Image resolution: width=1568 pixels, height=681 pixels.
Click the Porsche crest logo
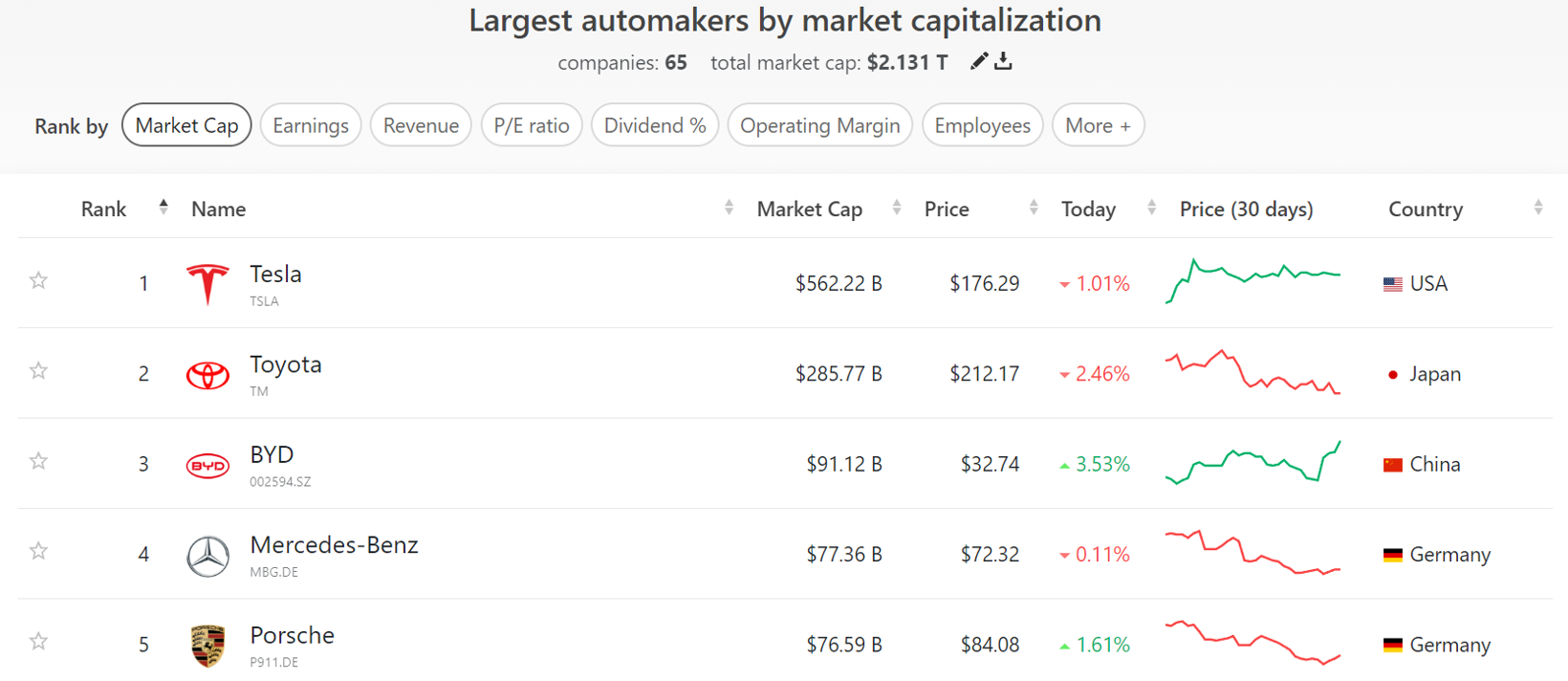[x=207, y=646]
